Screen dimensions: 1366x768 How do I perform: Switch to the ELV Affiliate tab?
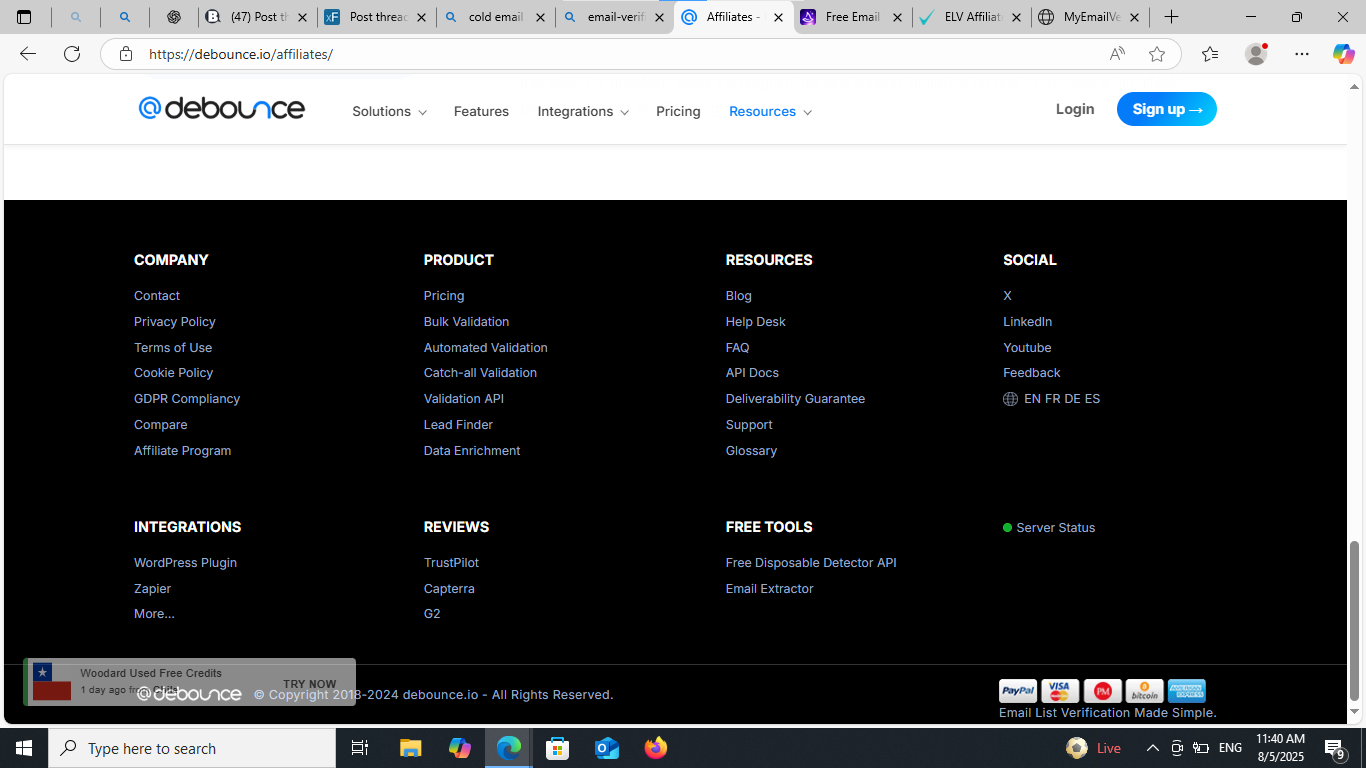pos(970,17)
